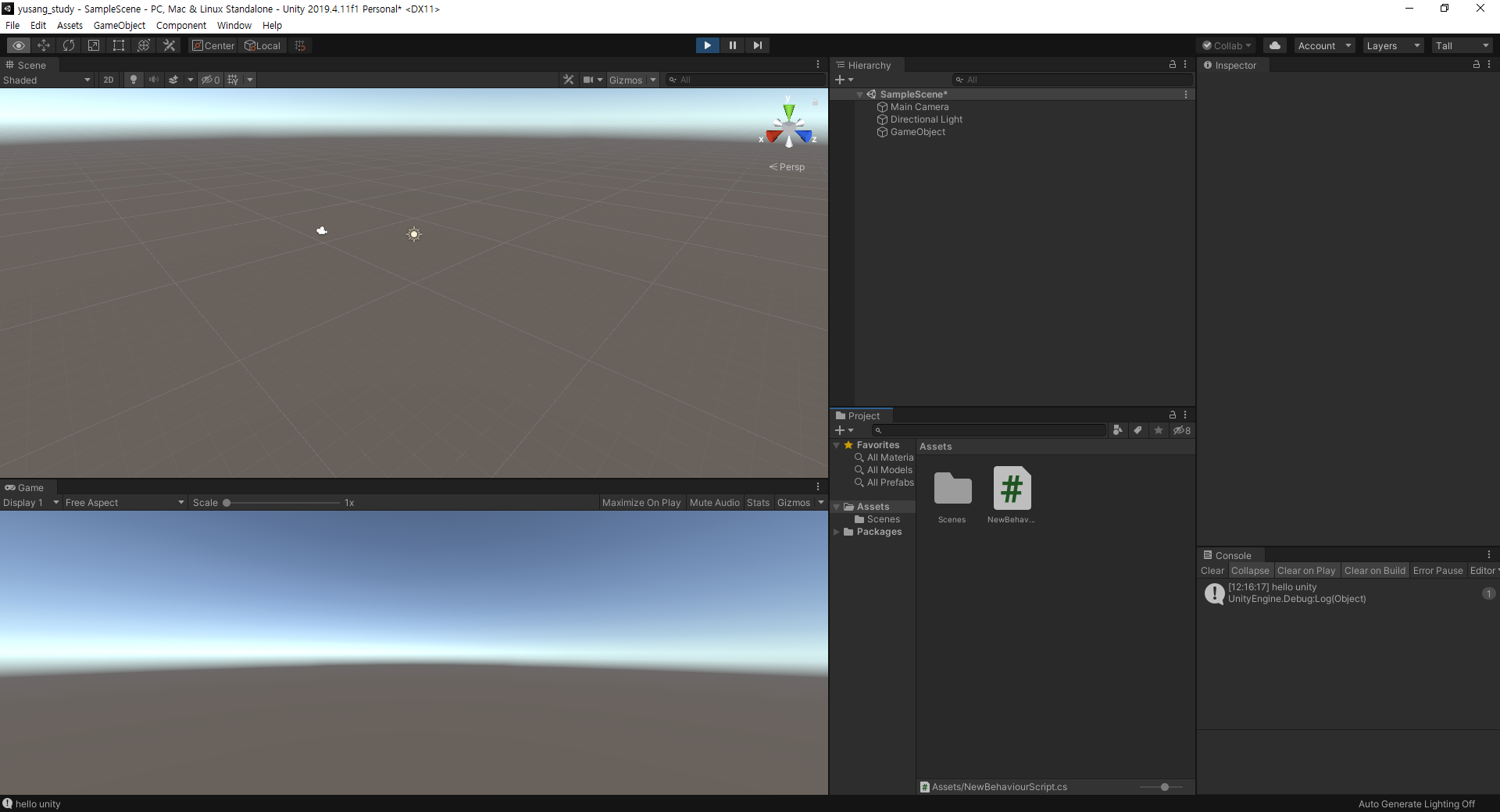Open the Layers dropdown
Screen dimensions: 1500x812
point(1393,45)
